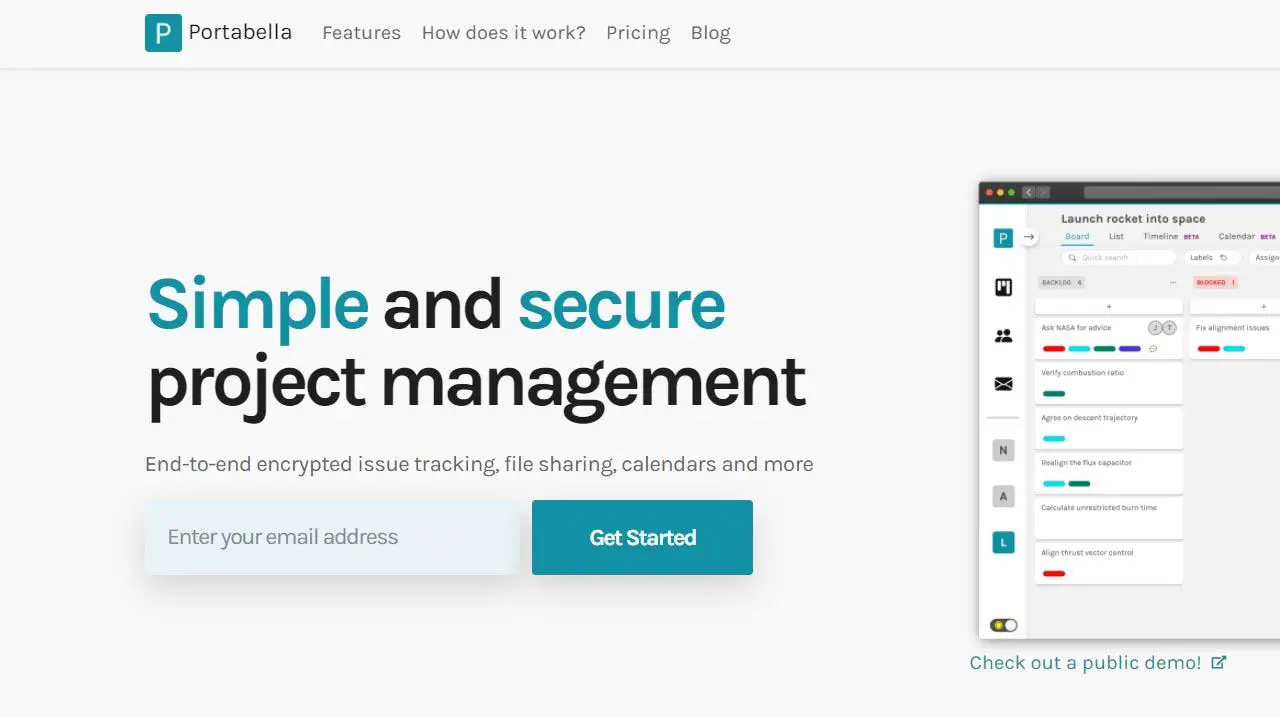The width and height of the screenshot is (1280, 717).
Task: Select the N project badge in sidebar
Action: pos(1003,450)
